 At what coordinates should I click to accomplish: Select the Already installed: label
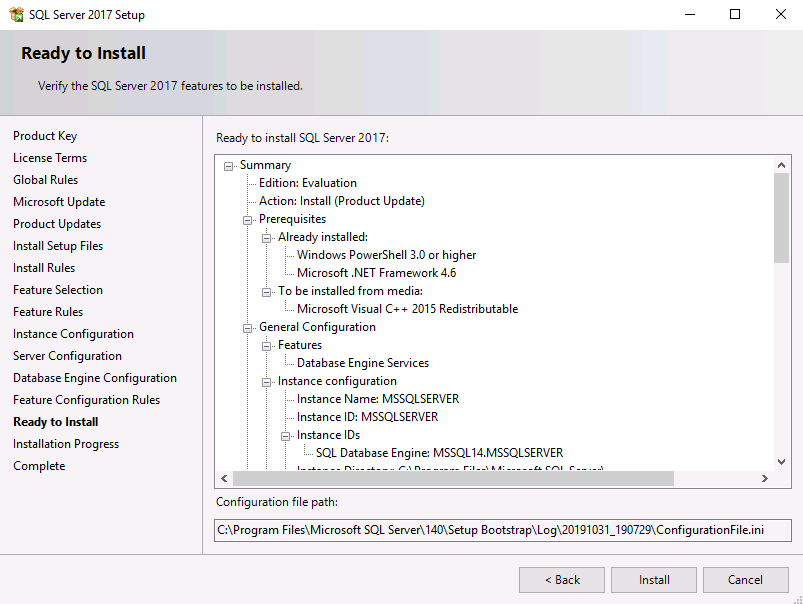[x=323, y=237]
